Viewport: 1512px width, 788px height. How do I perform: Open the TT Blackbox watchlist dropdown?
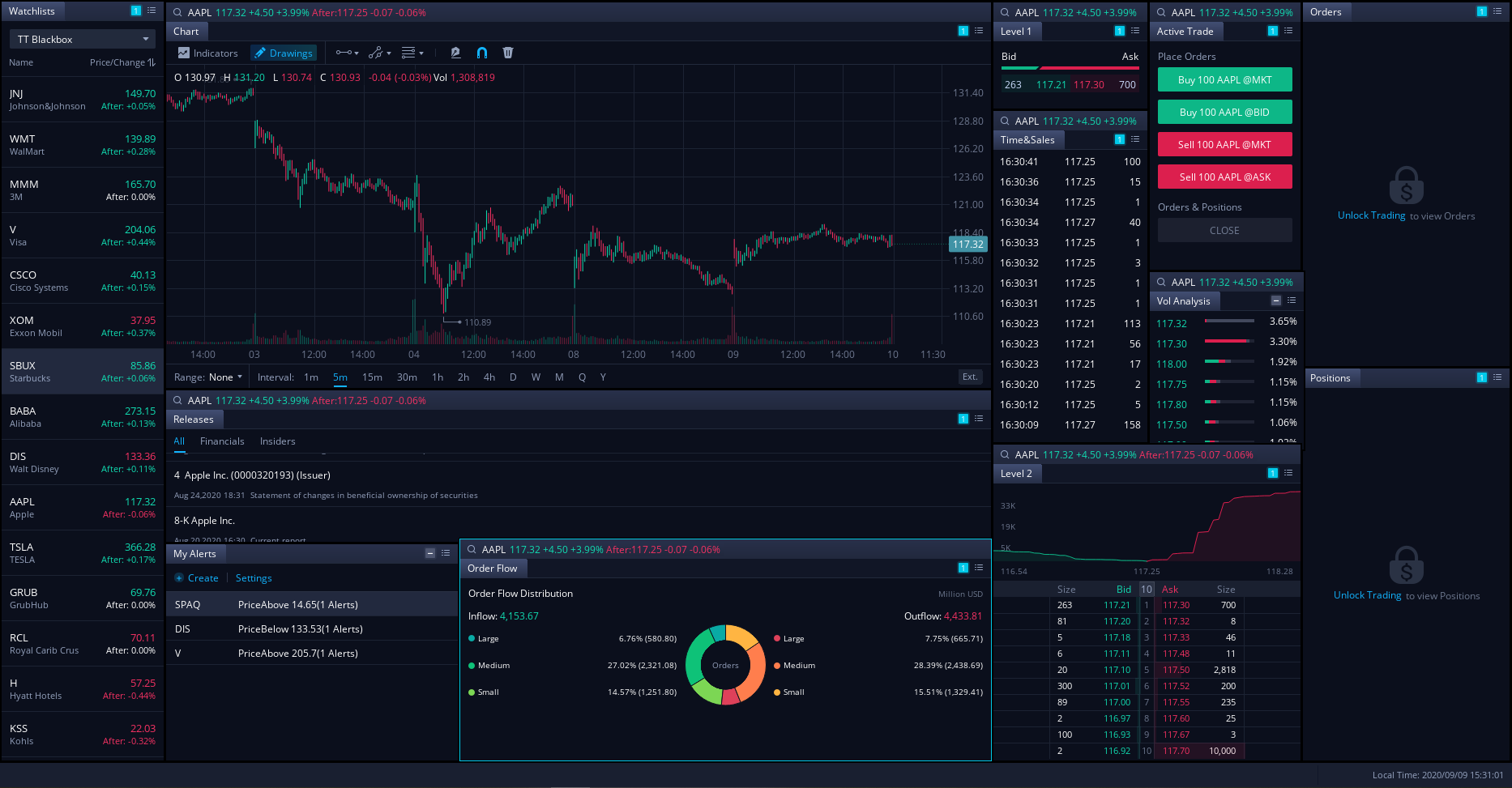(x=82, y=39)
